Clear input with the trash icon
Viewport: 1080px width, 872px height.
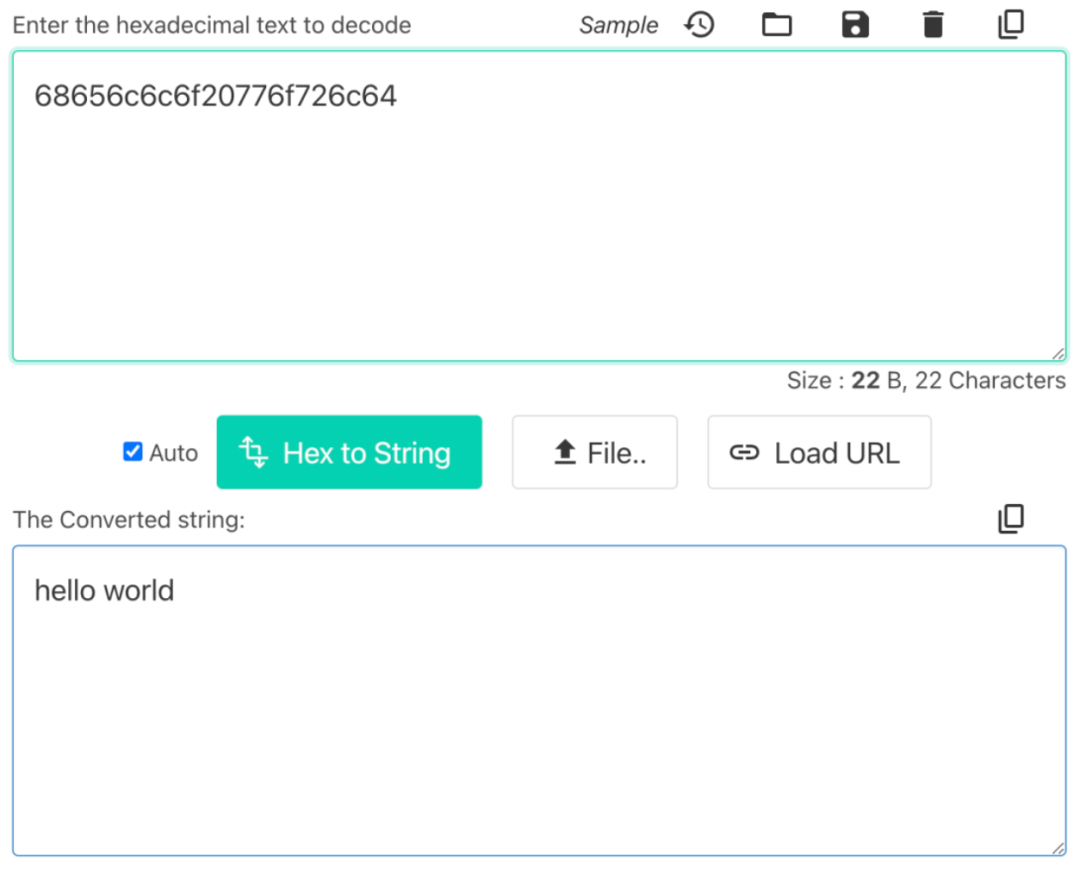coord(933,25)
